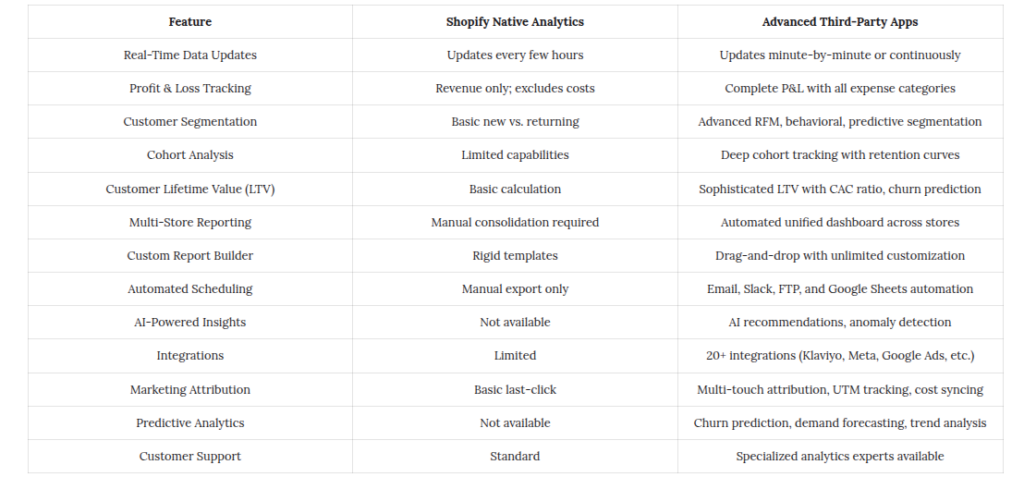Select the Shopify Native Analytics header

tap(515, 22)
